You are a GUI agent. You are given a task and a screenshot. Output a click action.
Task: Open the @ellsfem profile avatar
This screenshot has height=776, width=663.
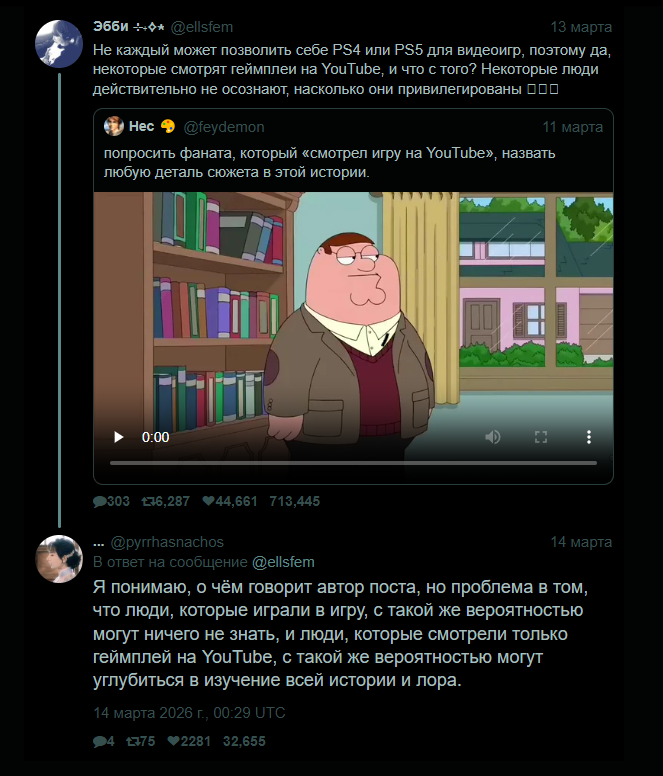tap(58, 42)
